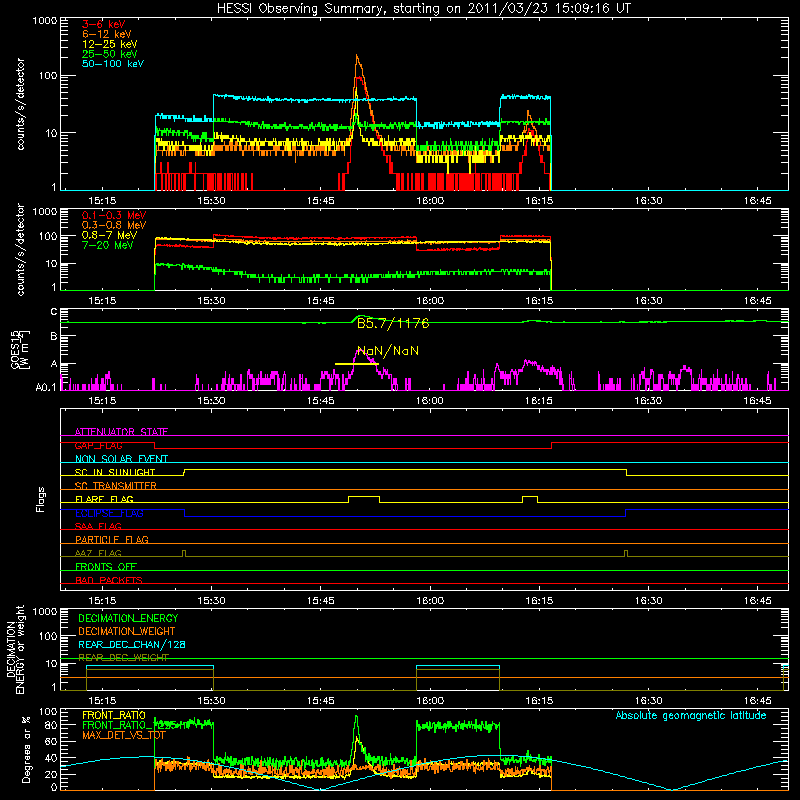Click the vertical Flags axis title
800x800 pixels.
click(41, 499)
